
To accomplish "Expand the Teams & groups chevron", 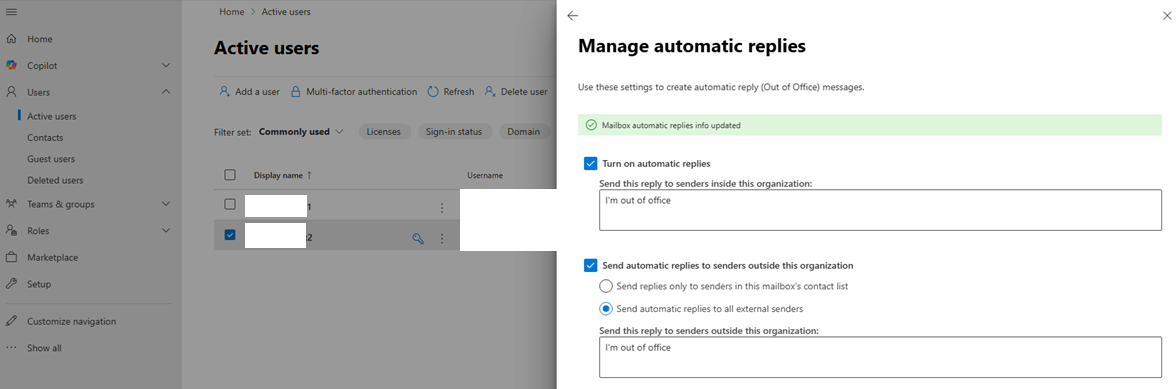I will (166, 204).
